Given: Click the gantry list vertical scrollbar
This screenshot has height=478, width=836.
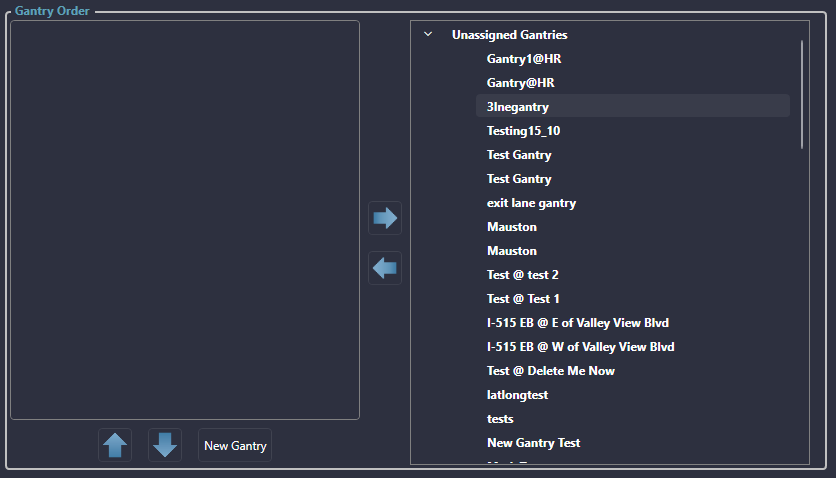Looking at the screenshot, I should point(802,95).
